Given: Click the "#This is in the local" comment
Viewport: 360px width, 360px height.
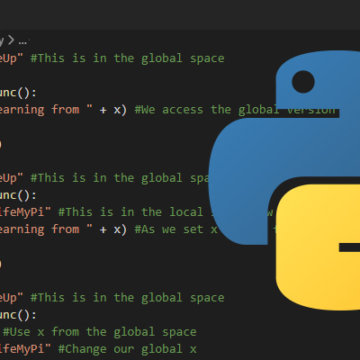Looking at the screenshot, I should (131, 212).
